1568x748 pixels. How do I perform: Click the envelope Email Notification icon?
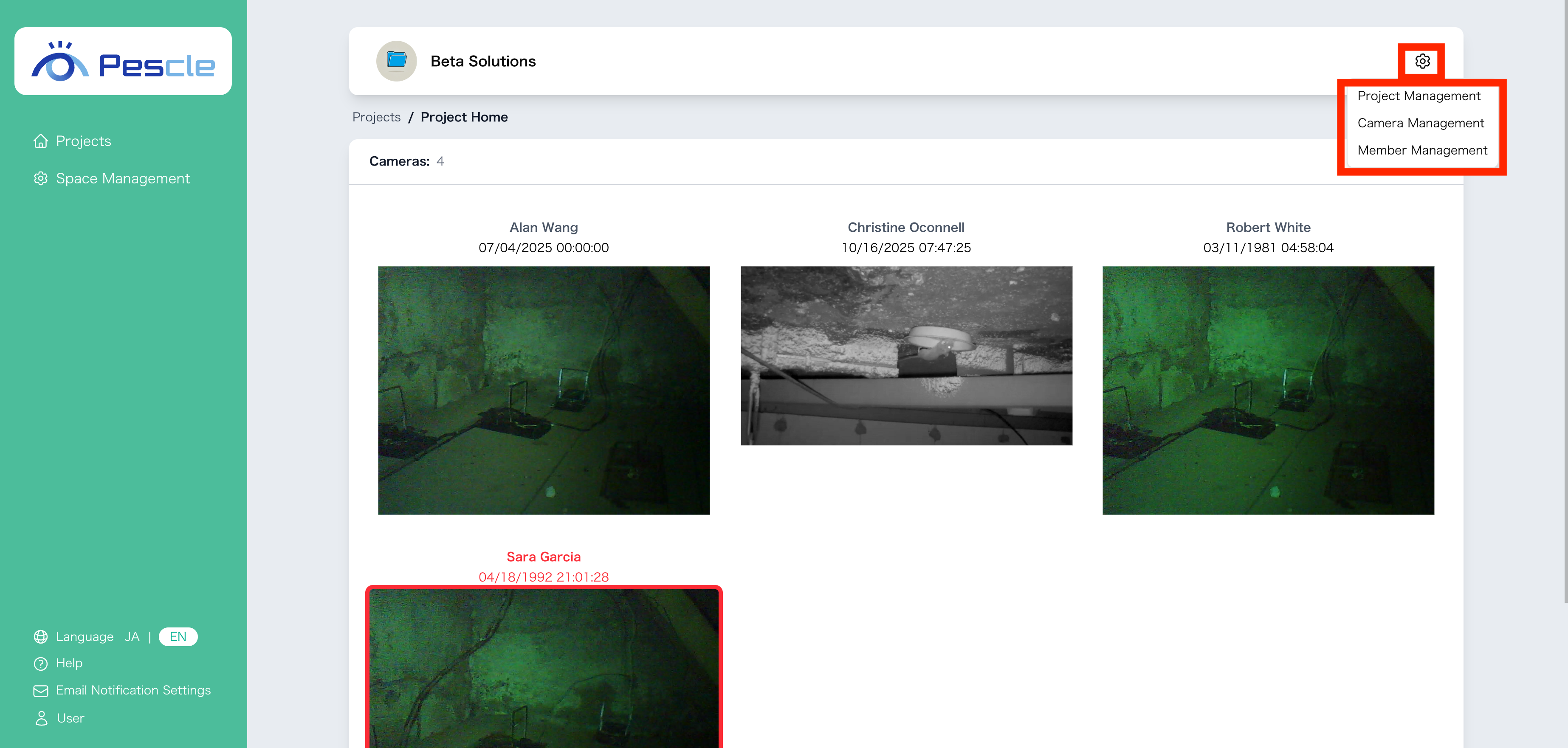tap(41, 691)
